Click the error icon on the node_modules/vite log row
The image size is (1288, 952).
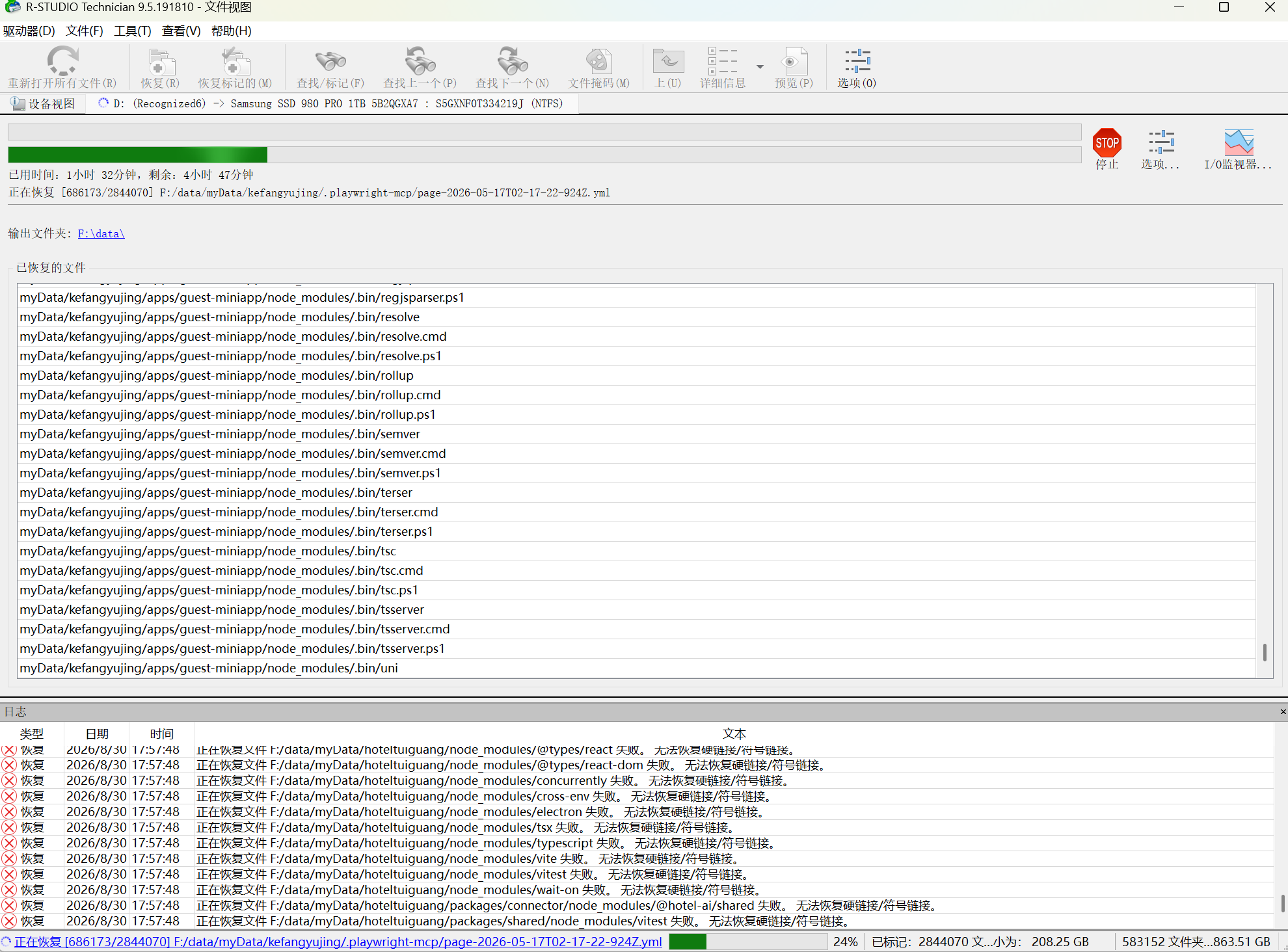(9, 858)
